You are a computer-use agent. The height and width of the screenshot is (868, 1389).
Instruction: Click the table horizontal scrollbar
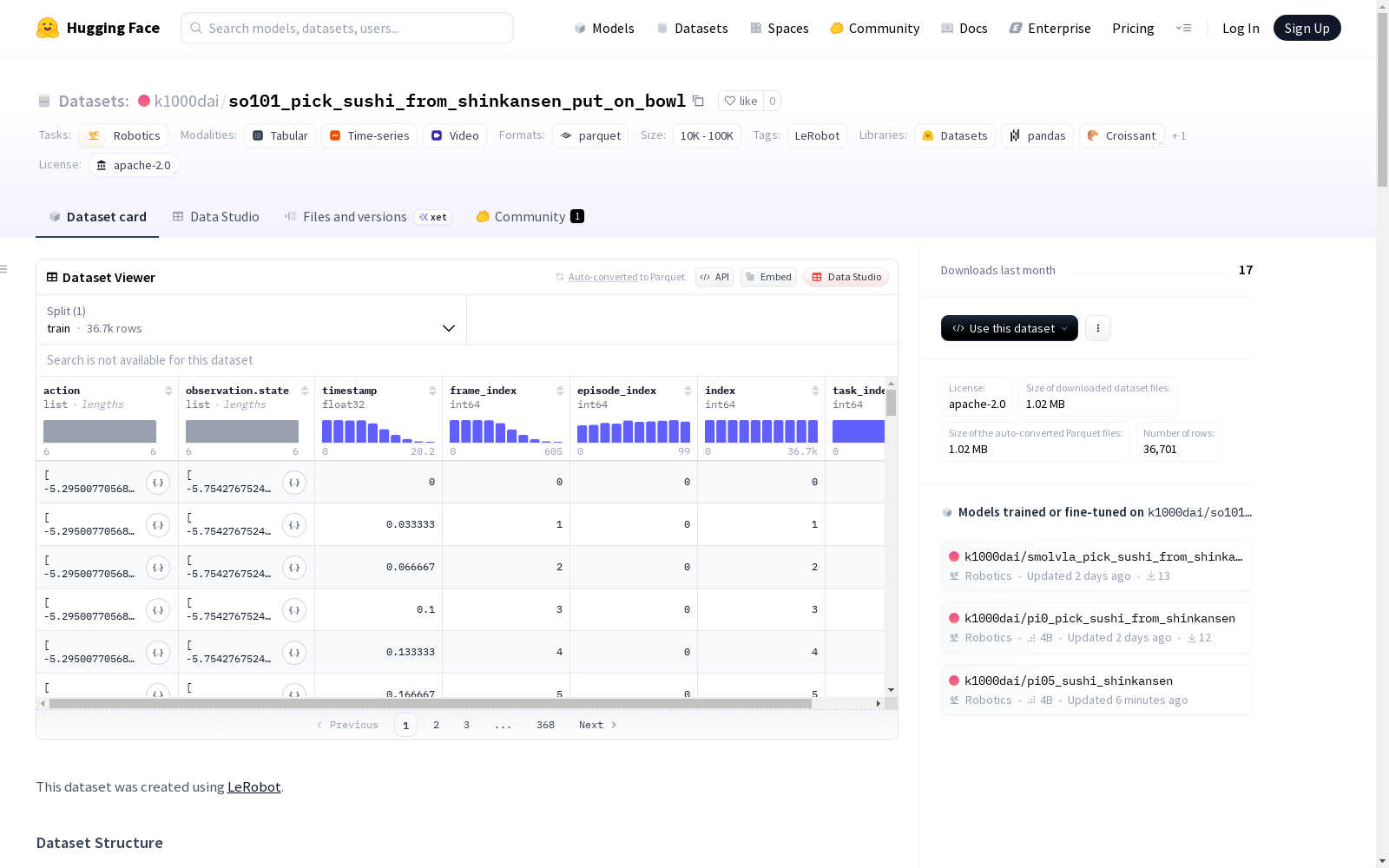tap(431, 703)
